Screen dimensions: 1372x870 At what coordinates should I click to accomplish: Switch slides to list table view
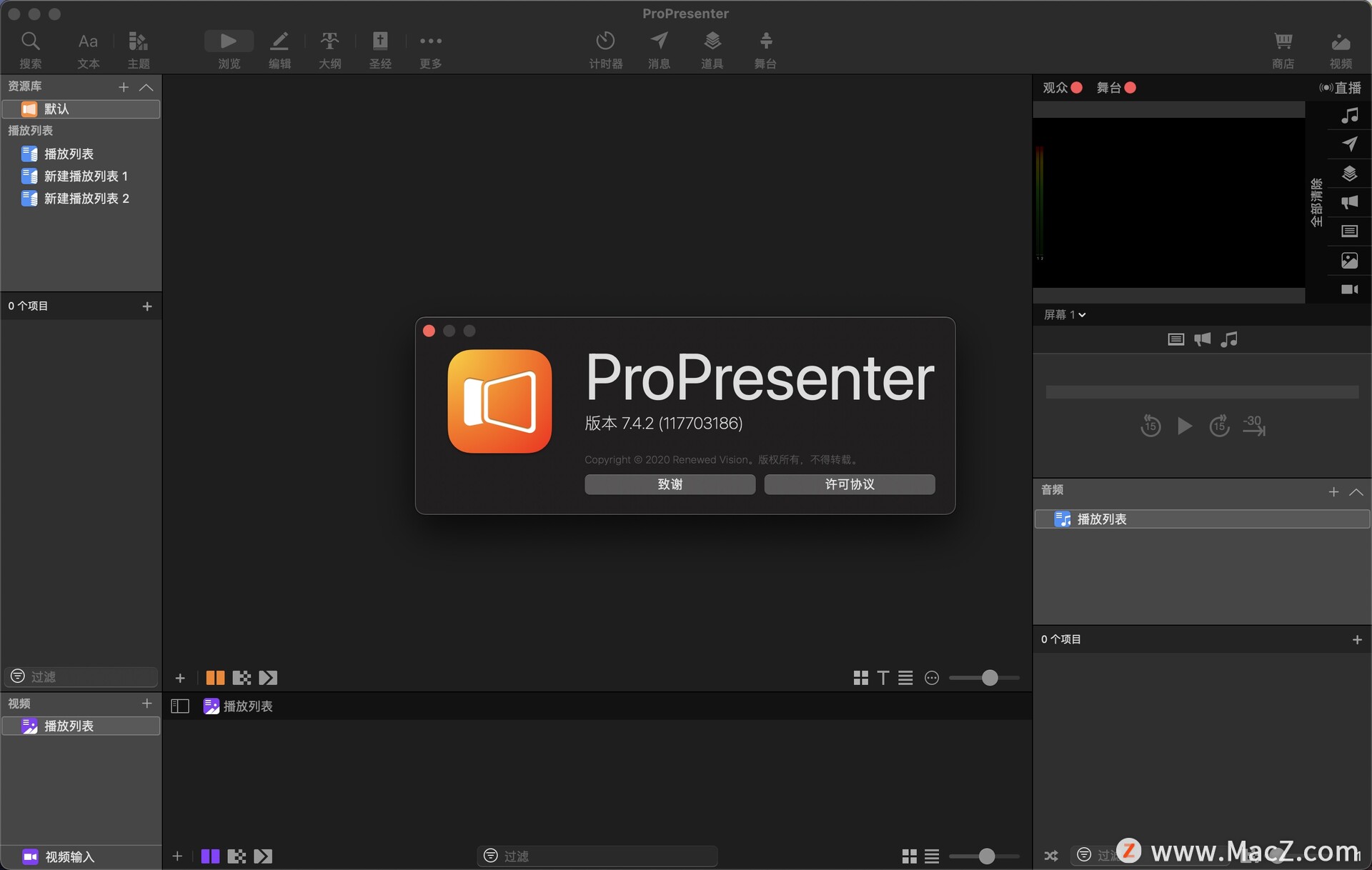point(905,678)
